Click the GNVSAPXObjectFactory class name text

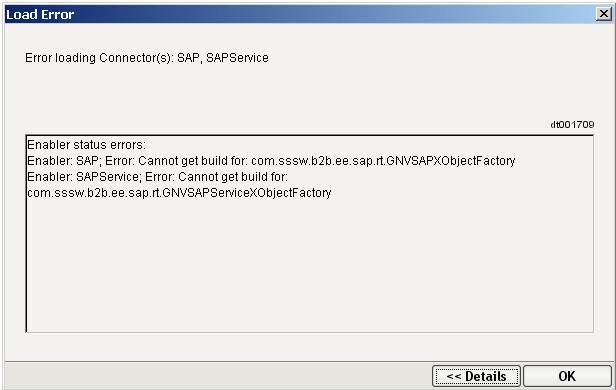(x=451, y=161)
